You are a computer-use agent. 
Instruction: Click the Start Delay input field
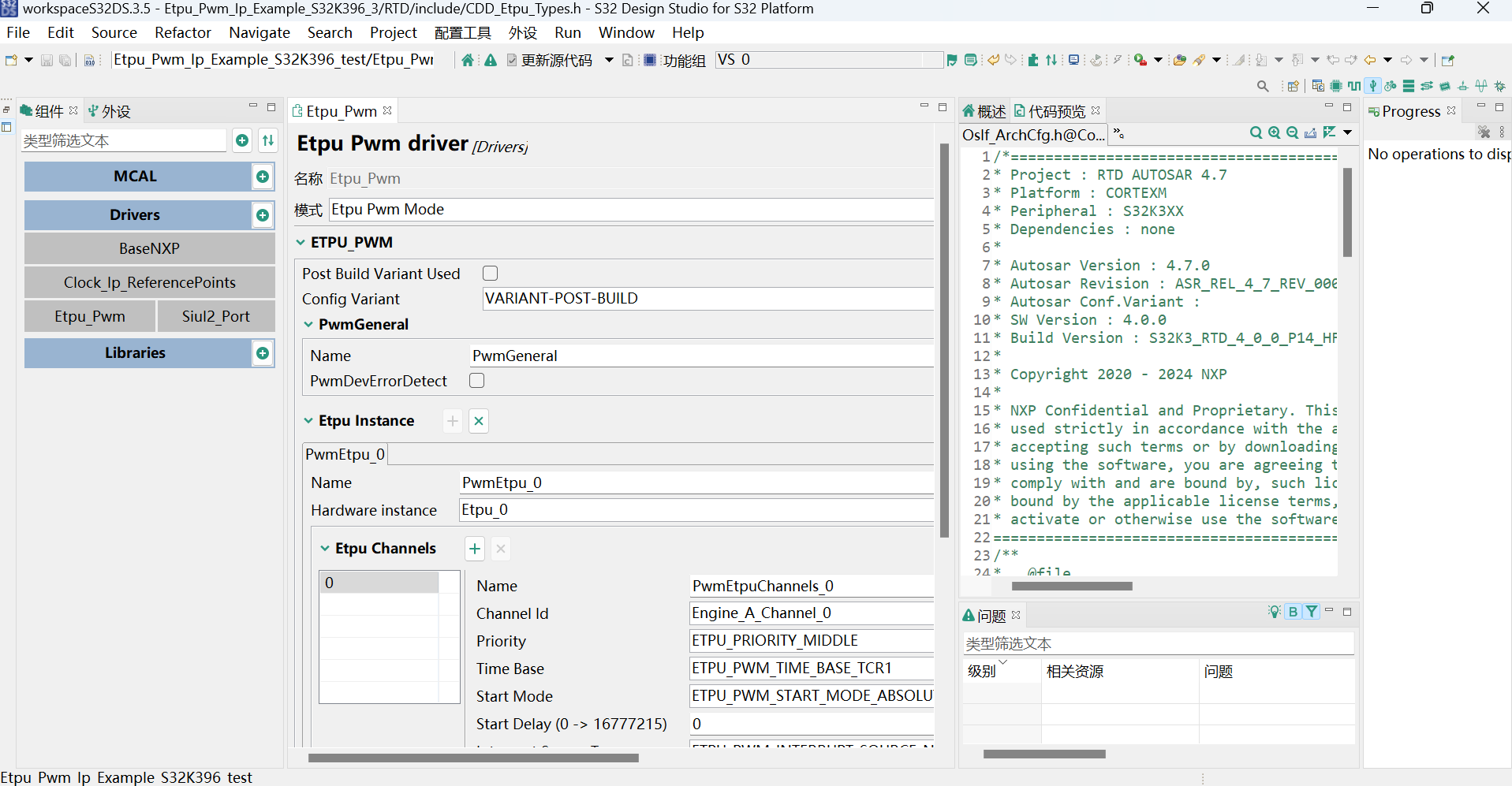tap(811, 724)
